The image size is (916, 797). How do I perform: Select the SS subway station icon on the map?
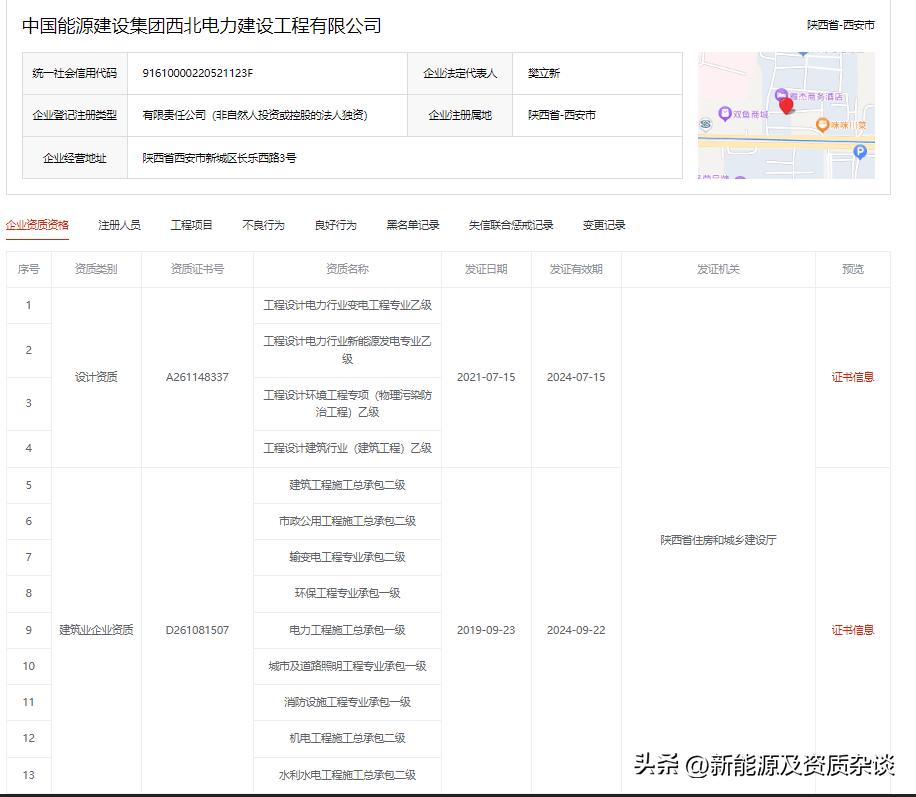pyautogui.click(x=705, y=124)
